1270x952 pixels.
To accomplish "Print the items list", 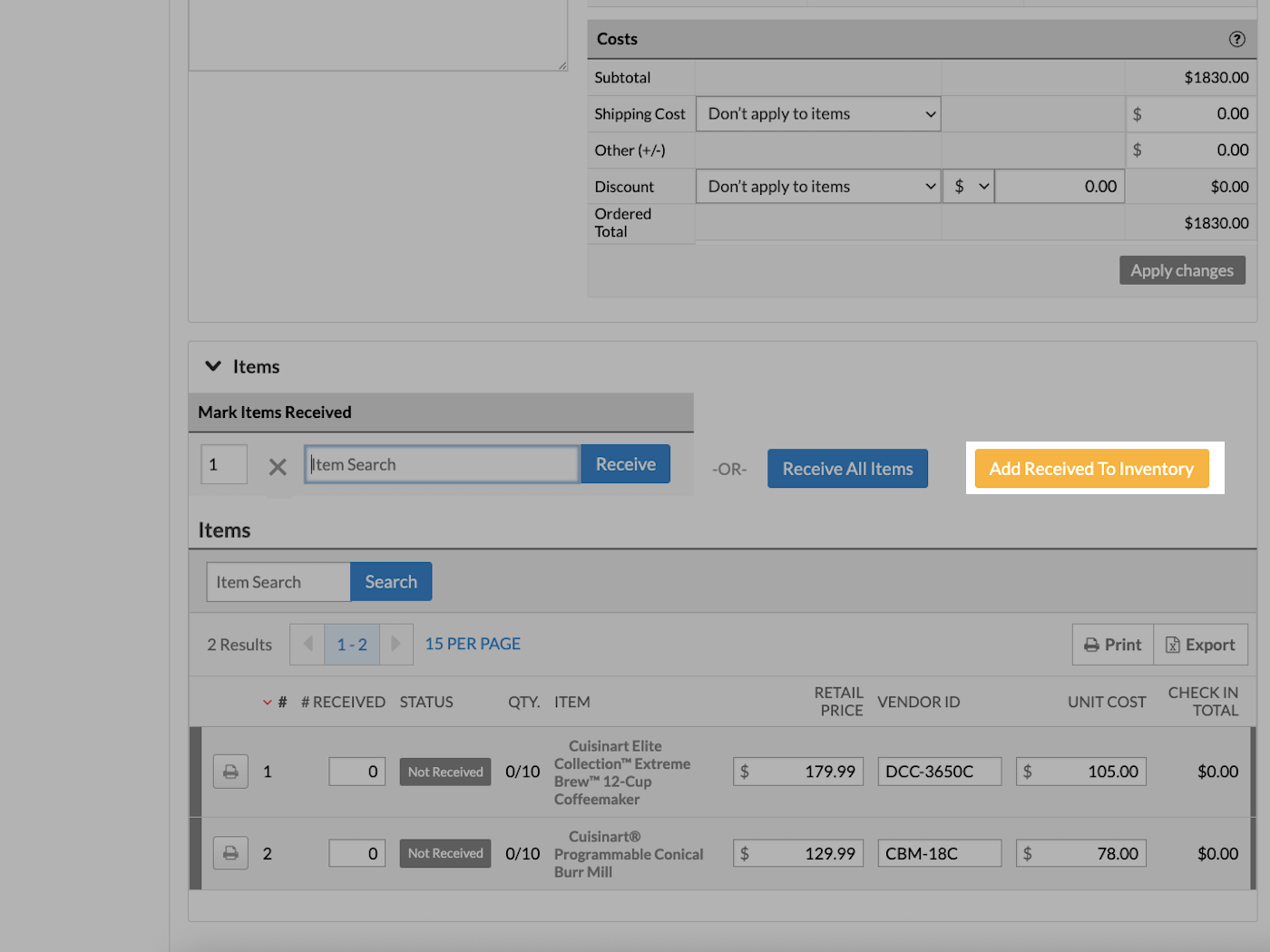I will pos(1113,645).
